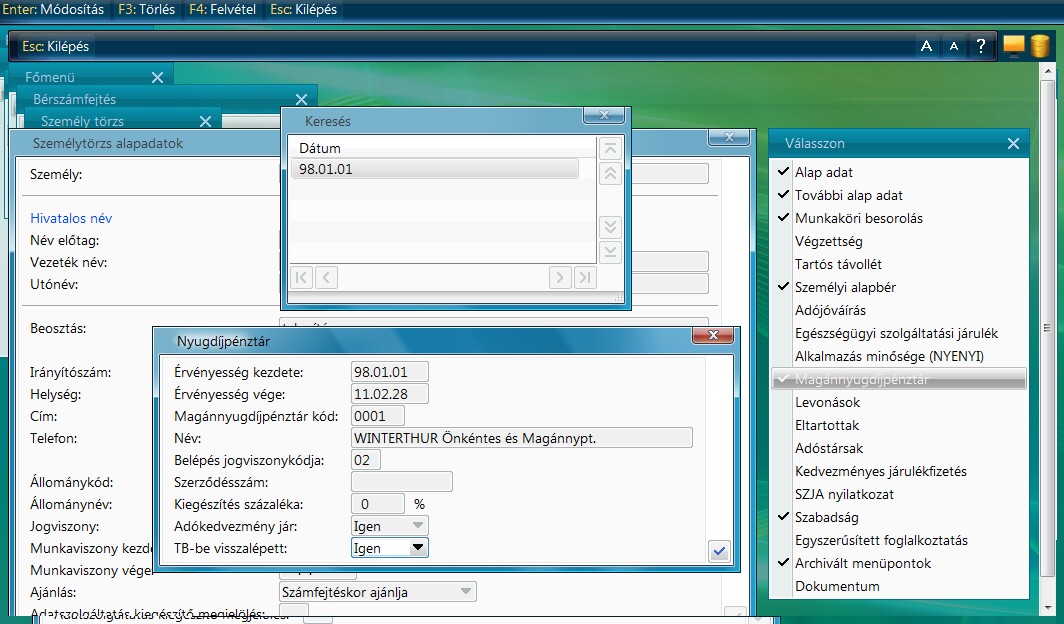Click the gold database cylinder icon
1064x624 pixels.
[x=1040, y=45]
